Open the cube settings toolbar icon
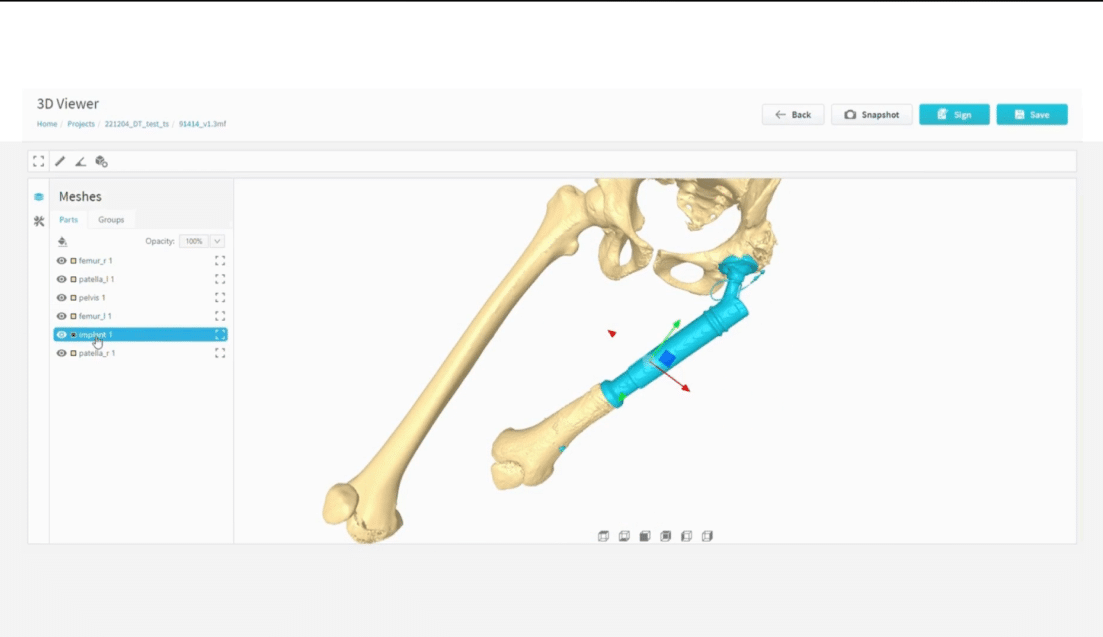This screenshot has height=637, width=1103. click(x=101, y=162)
